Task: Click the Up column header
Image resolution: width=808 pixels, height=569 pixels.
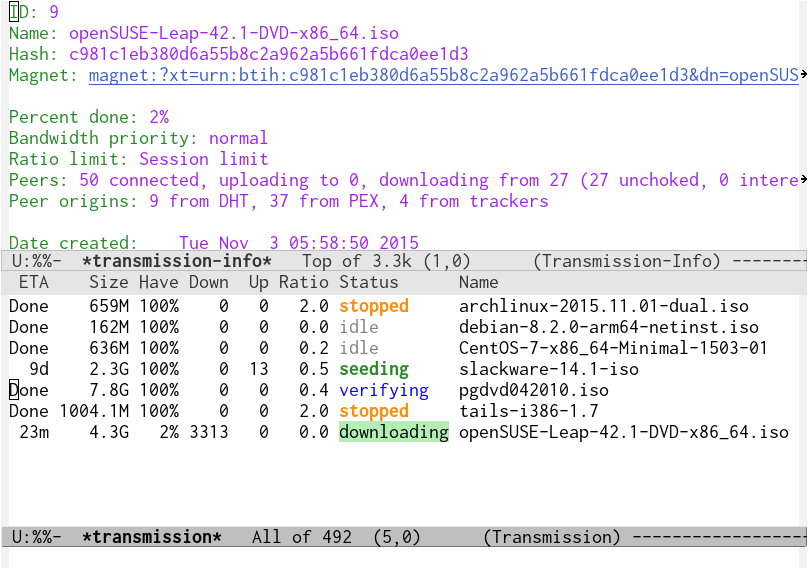Action: [x=259, y=282]
